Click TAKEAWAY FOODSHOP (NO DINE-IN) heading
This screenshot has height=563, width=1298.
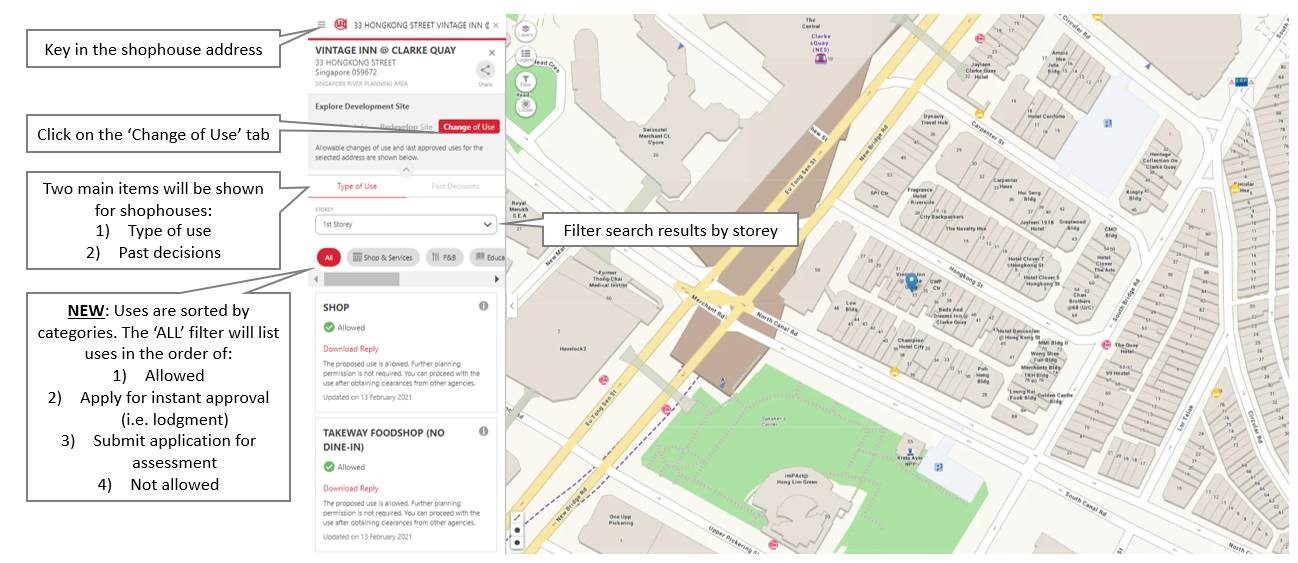384,439
